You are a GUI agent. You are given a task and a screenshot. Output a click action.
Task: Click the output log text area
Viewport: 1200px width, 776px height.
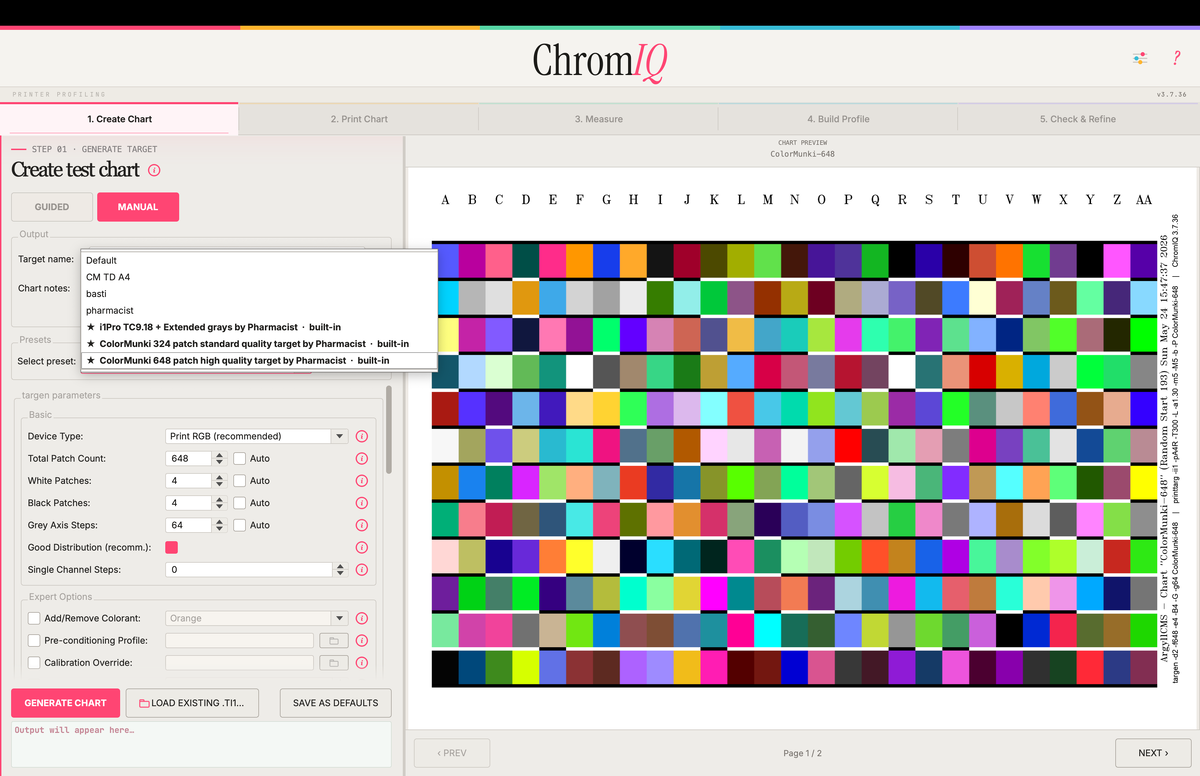201,745
